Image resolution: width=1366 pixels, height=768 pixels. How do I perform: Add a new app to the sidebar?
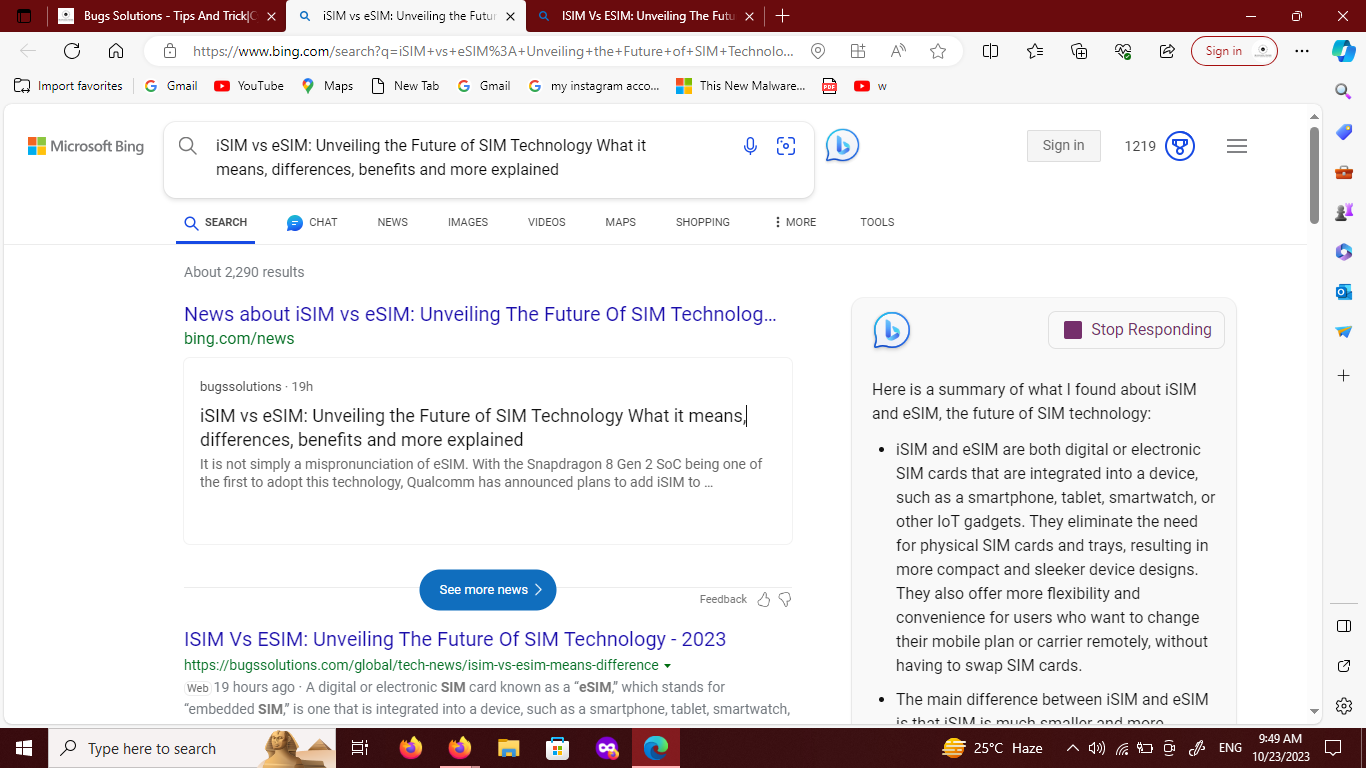[1344, 375]
